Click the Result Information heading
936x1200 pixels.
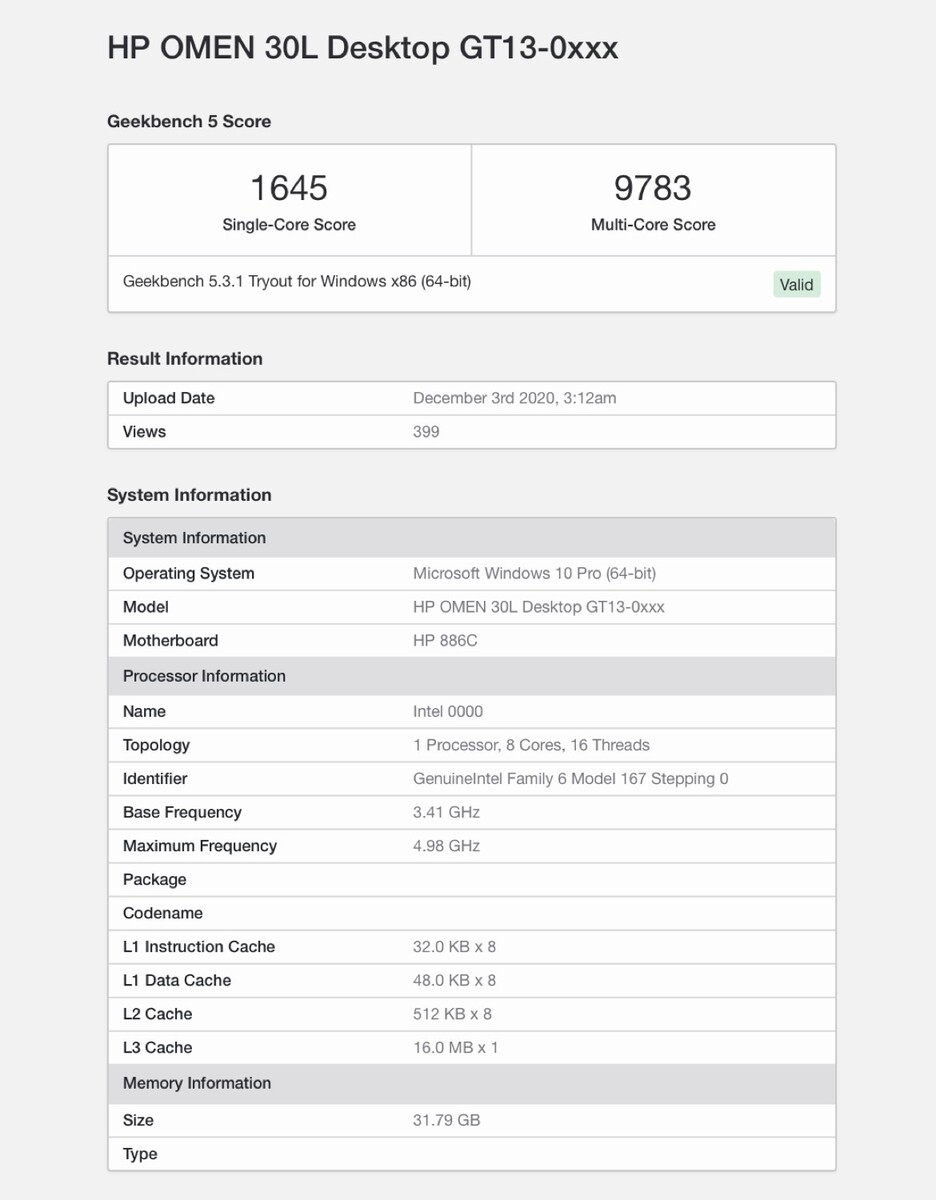pos(185,358)
